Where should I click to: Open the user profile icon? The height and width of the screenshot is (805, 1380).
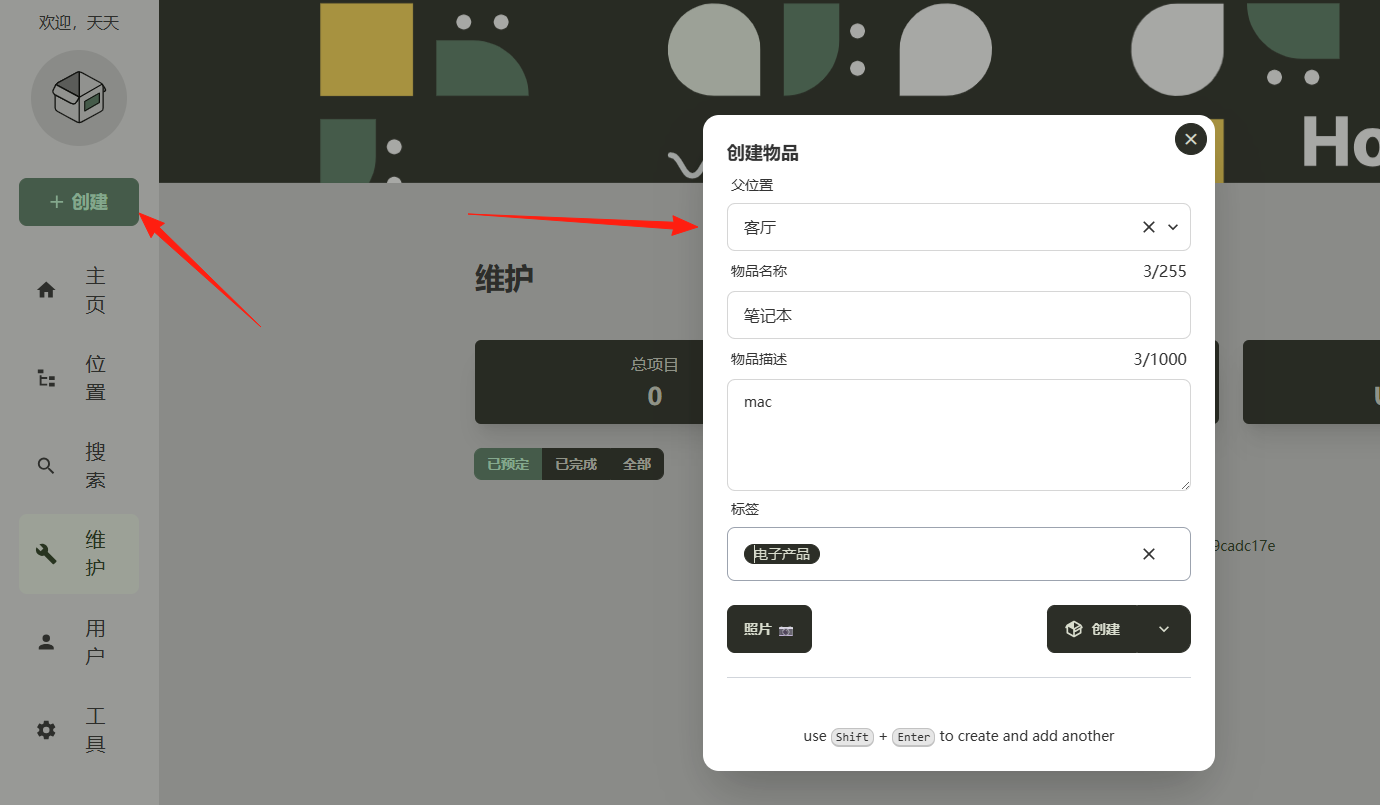[46, 642]
